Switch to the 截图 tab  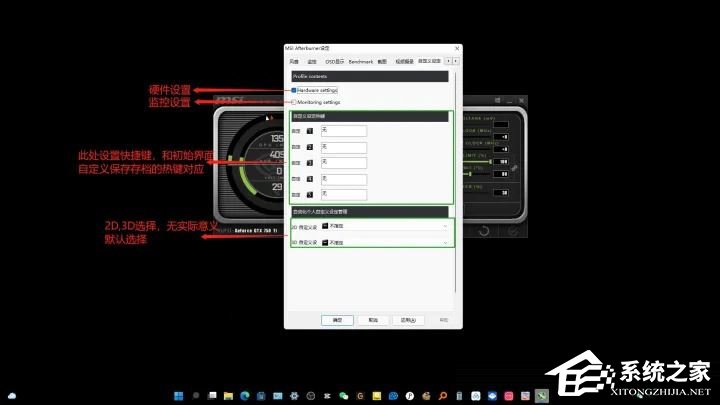pyautogui.click(x=382, y=62)
